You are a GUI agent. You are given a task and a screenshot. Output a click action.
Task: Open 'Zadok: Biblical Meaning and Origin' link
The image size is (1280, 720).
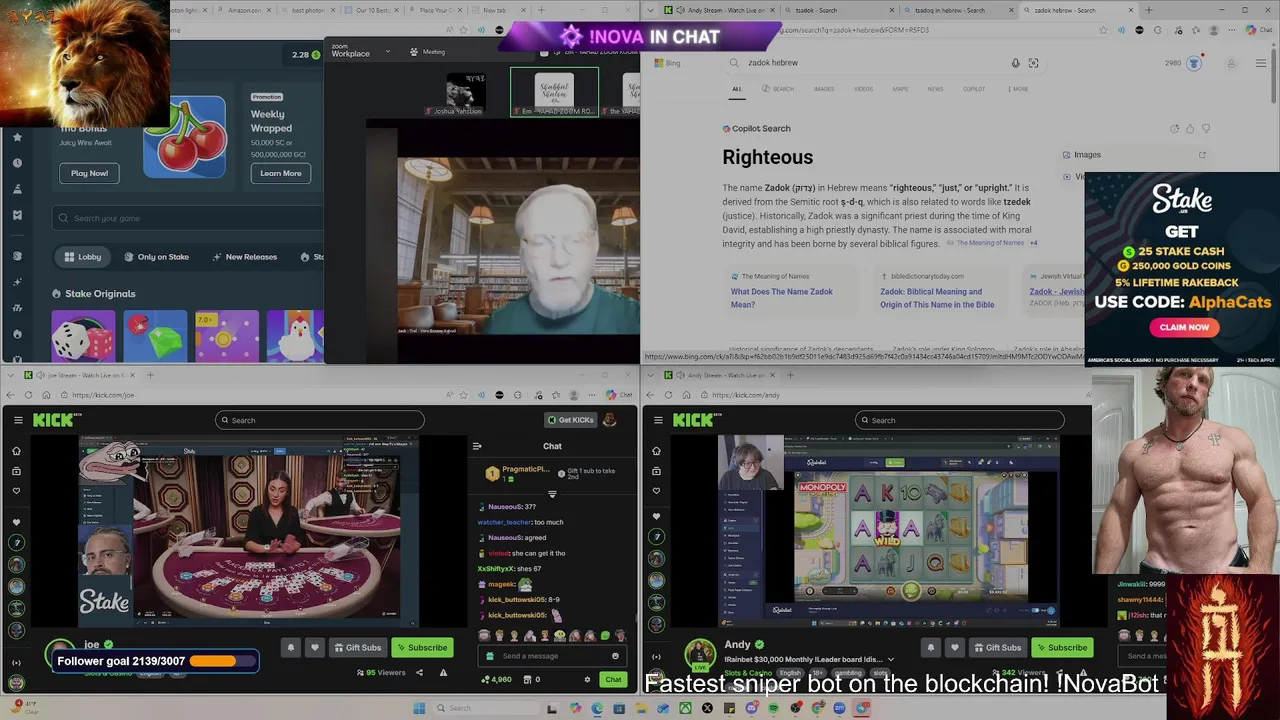937,297
